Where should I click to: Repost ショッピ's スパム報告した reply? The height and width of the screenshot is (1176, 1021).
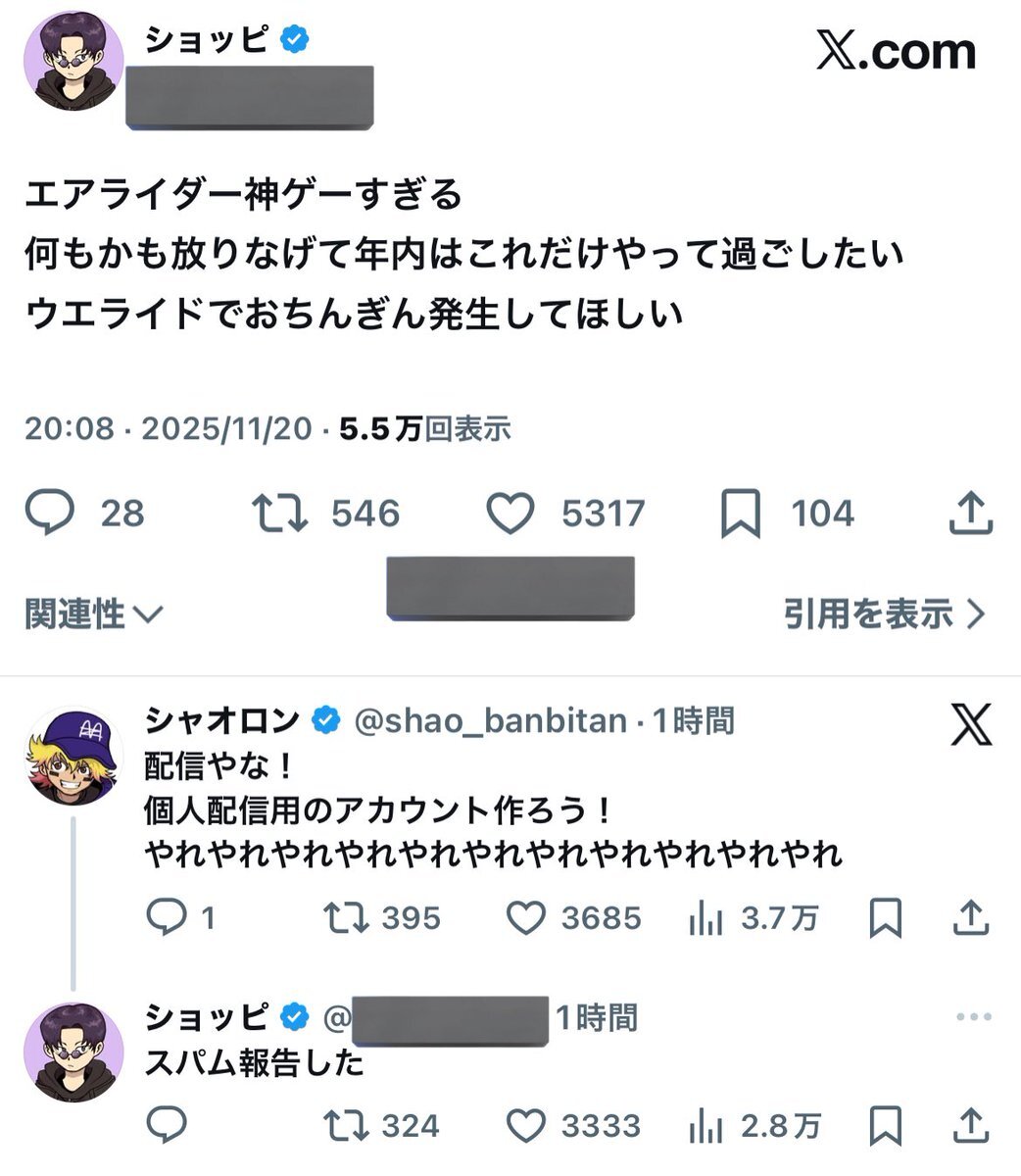[x=346, y=1126]
